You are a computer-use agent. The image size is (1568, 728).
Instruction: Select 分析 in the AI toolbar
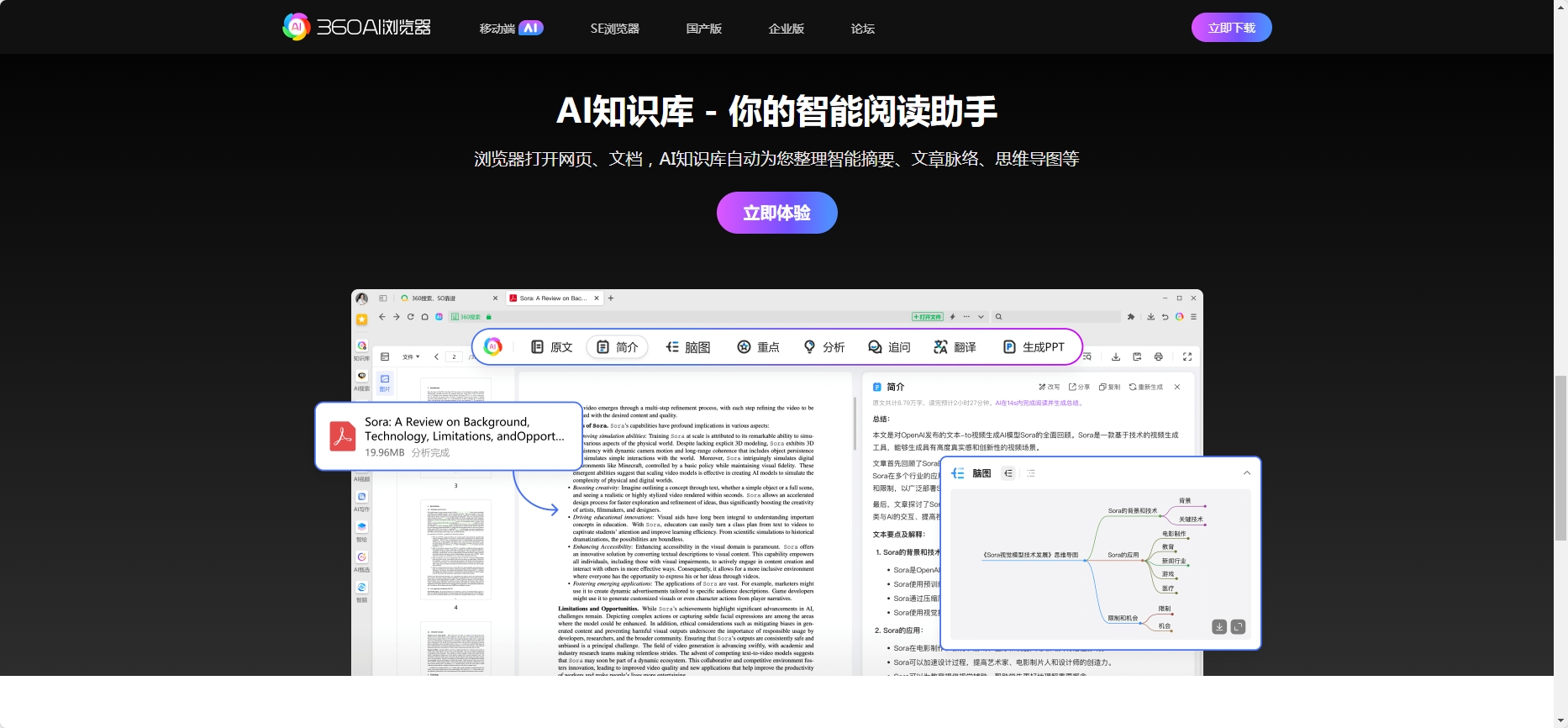[824, 347]
